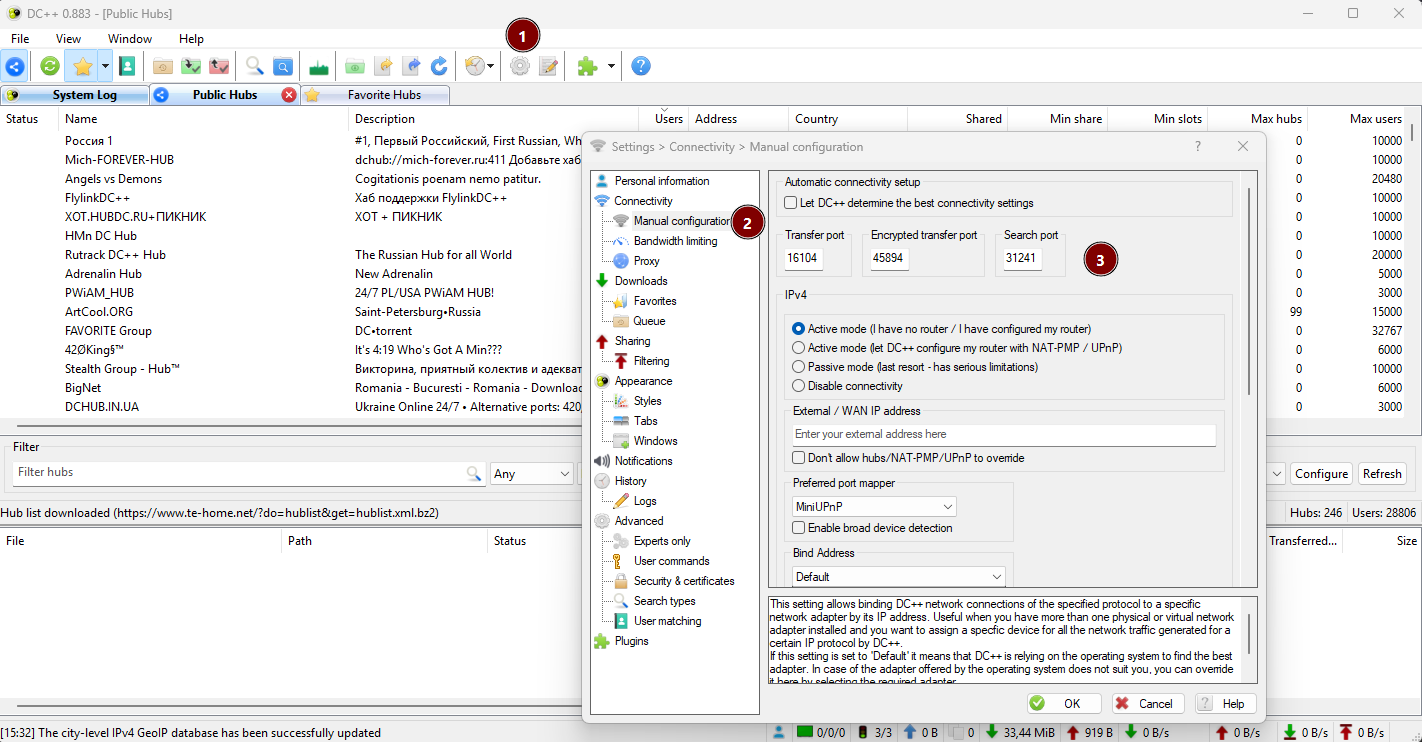This screenshot has height=742, width=1422.
Task: Click the Refresh hub list button
Action: pyautogui.click(x=1382, y=474)
